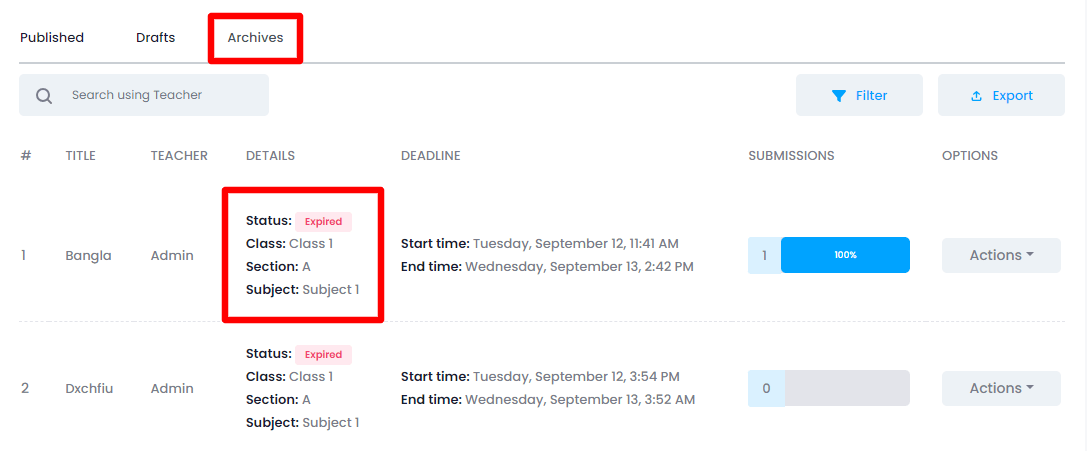Open Actions dropdown for Bangla row
1087x451 pixels.
tap(1001, 255)
